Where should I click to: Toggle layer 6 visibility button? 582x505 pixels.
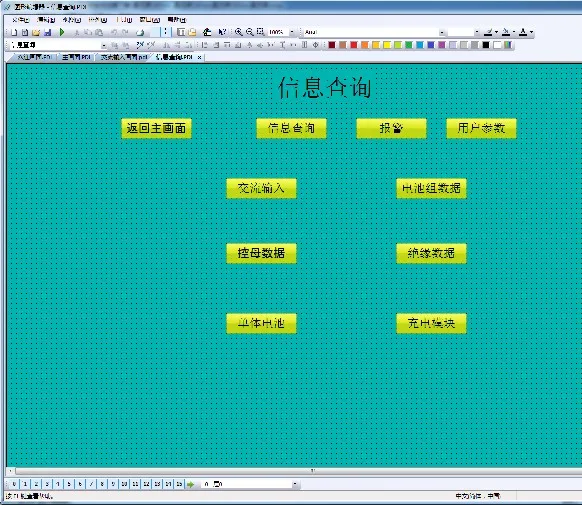click(80, 484)
